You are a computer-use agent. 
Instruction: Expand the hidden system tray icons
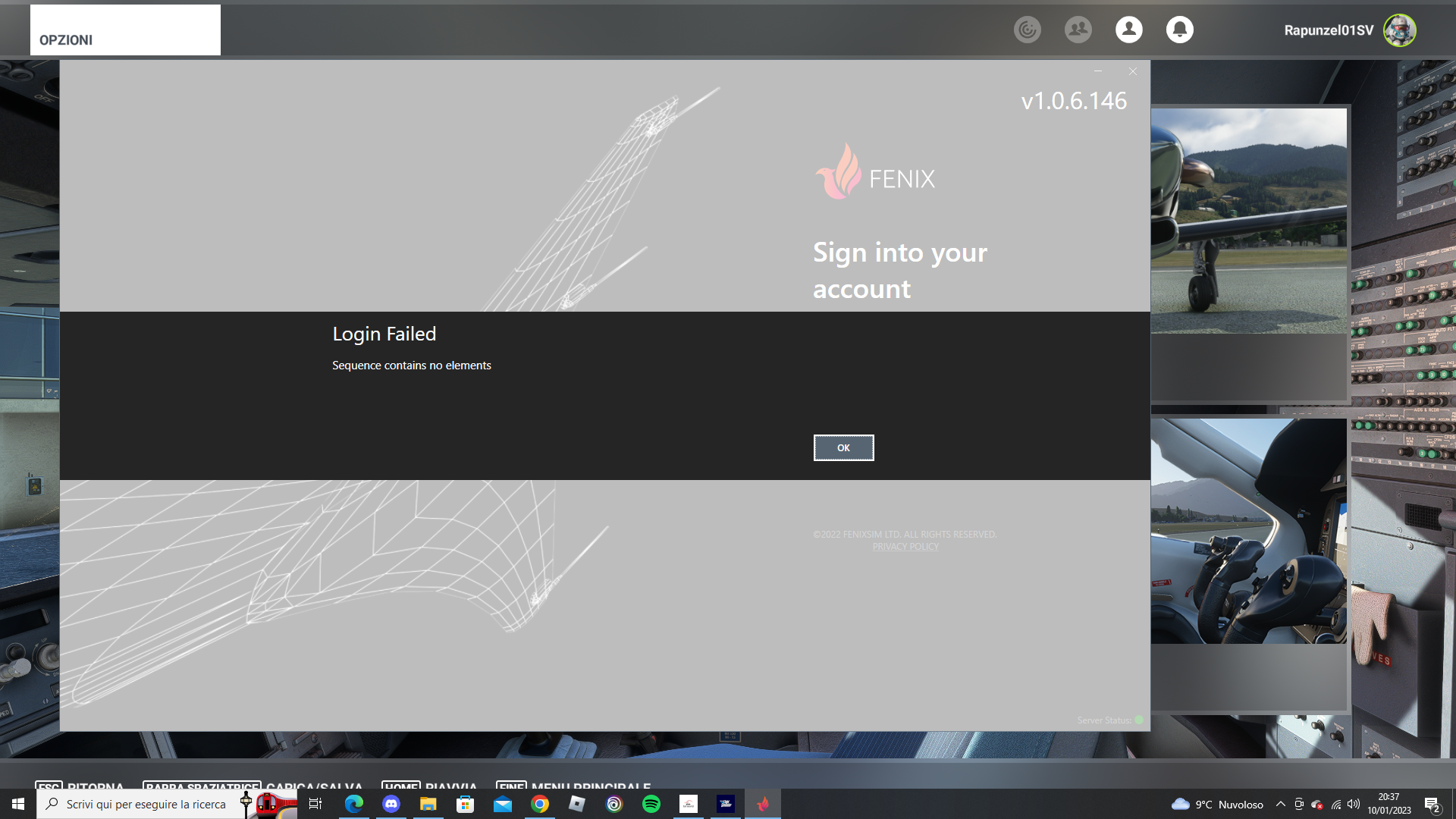[1281, 804]
